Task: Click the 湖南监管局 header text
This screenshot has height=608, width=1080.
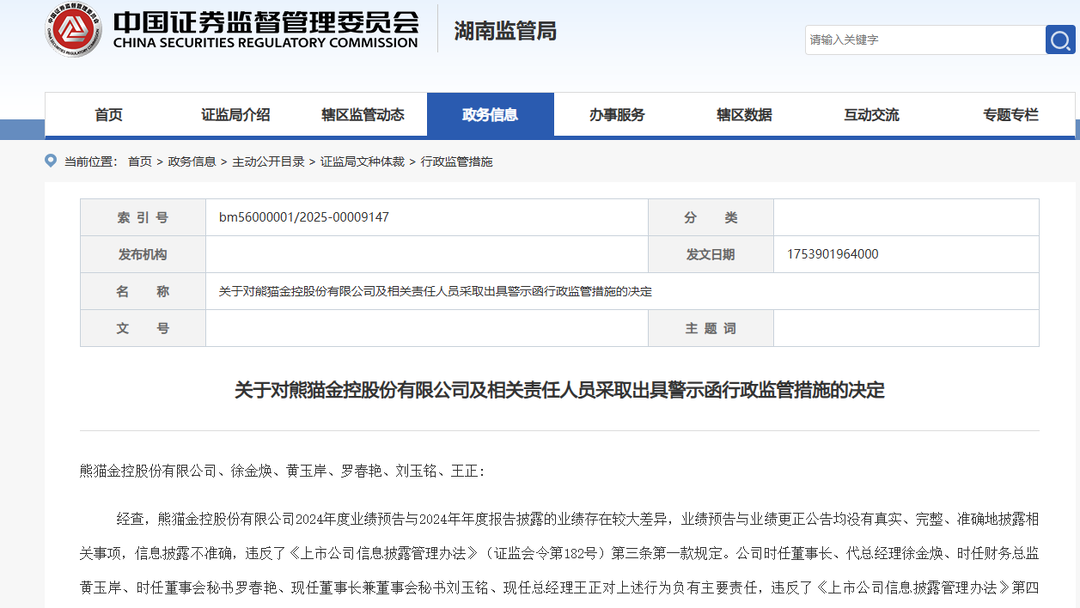Action: [505, 31]
